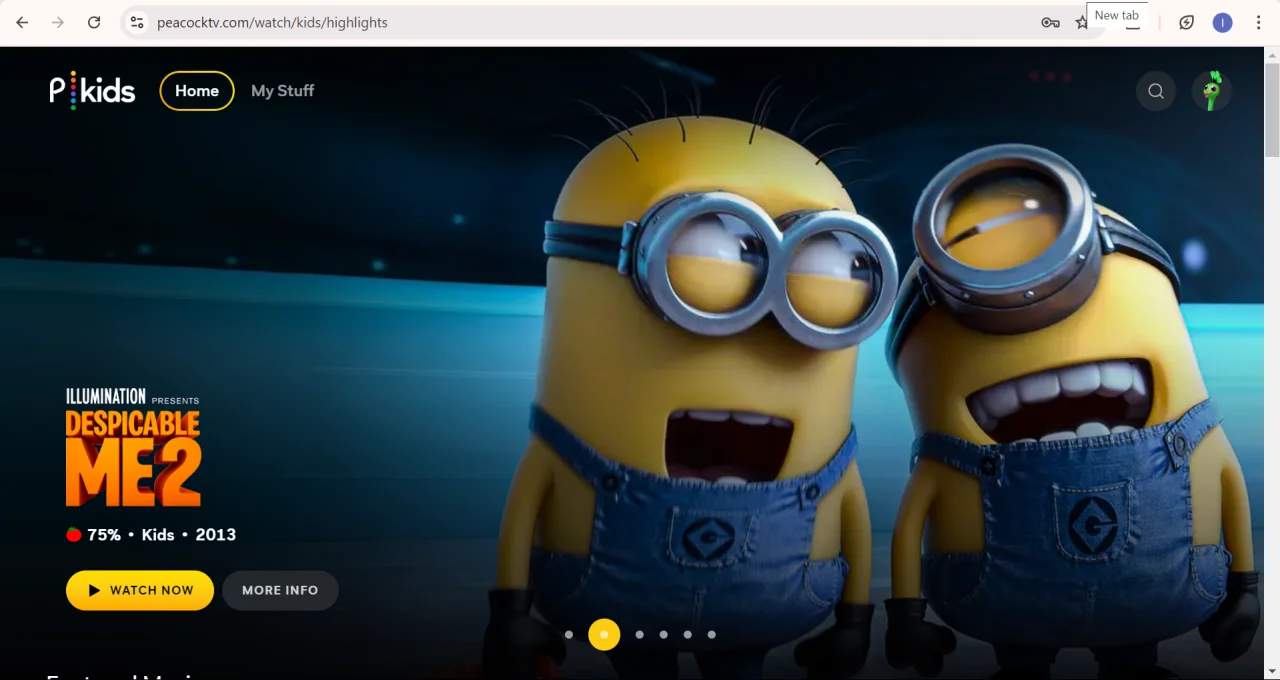Open the green bird profile avatar
The height and width of the screenshot is (680, 1280).
(1212, 91)
